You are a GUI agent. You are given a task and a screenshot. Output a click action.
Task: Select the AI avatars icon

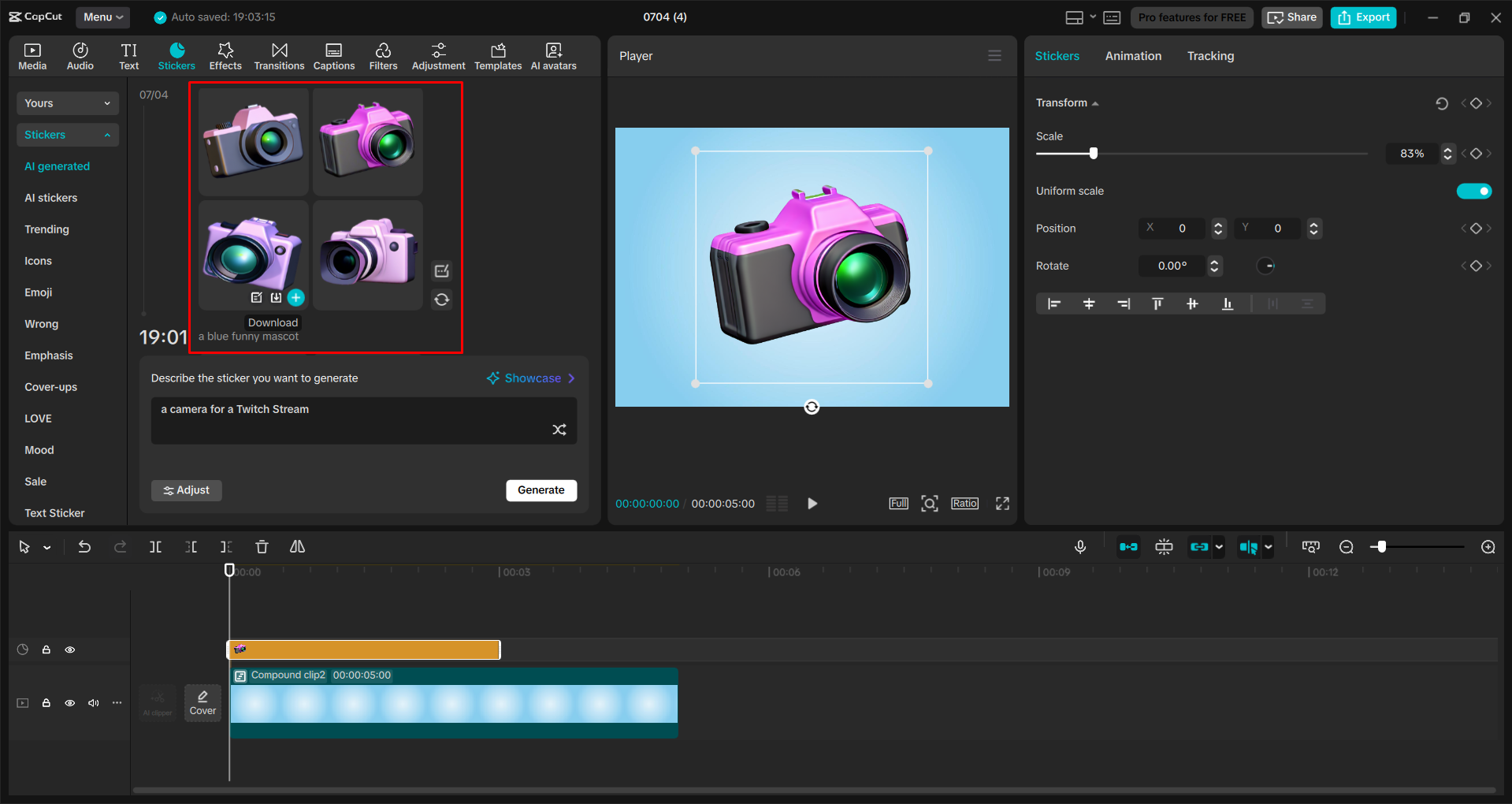coord(552,55)
